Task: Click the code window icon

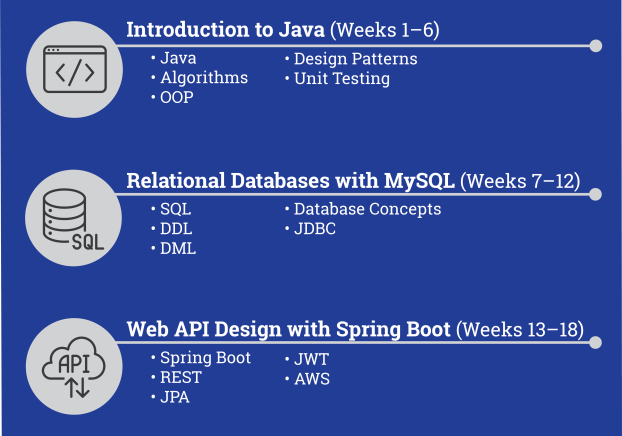Action: pyautogui.click(x=75, y=69)
